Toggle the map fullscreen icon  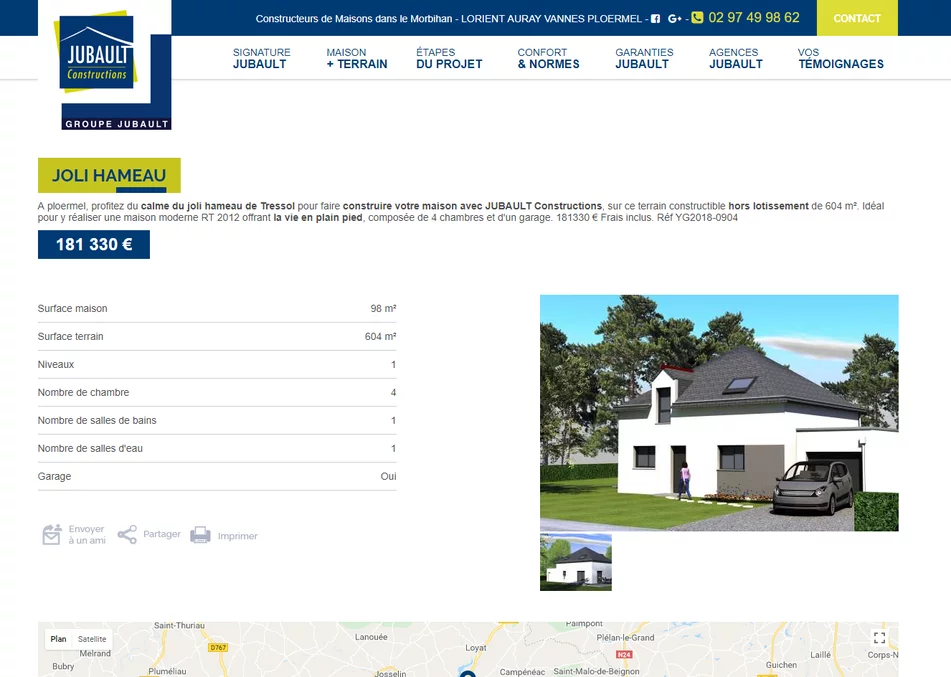pyautogui.click(x=879, y=638)
